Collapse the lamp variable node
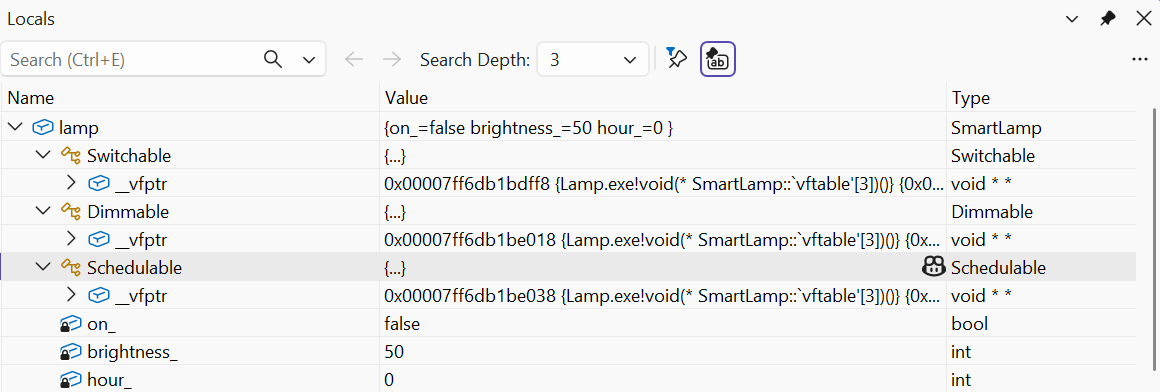Image resolution: width=1160 pixels, height=392 pixels. 14,127
